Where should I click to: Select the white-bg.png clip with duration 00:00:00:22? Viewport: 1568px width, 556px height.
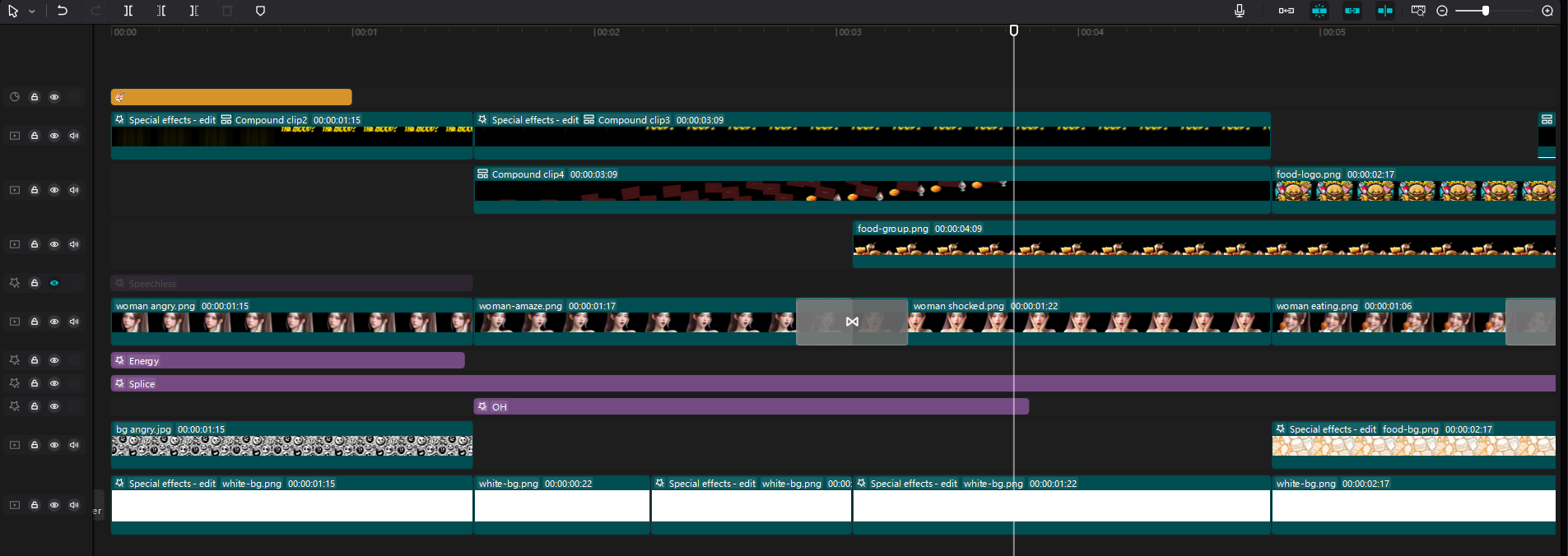tap(562, 505)
